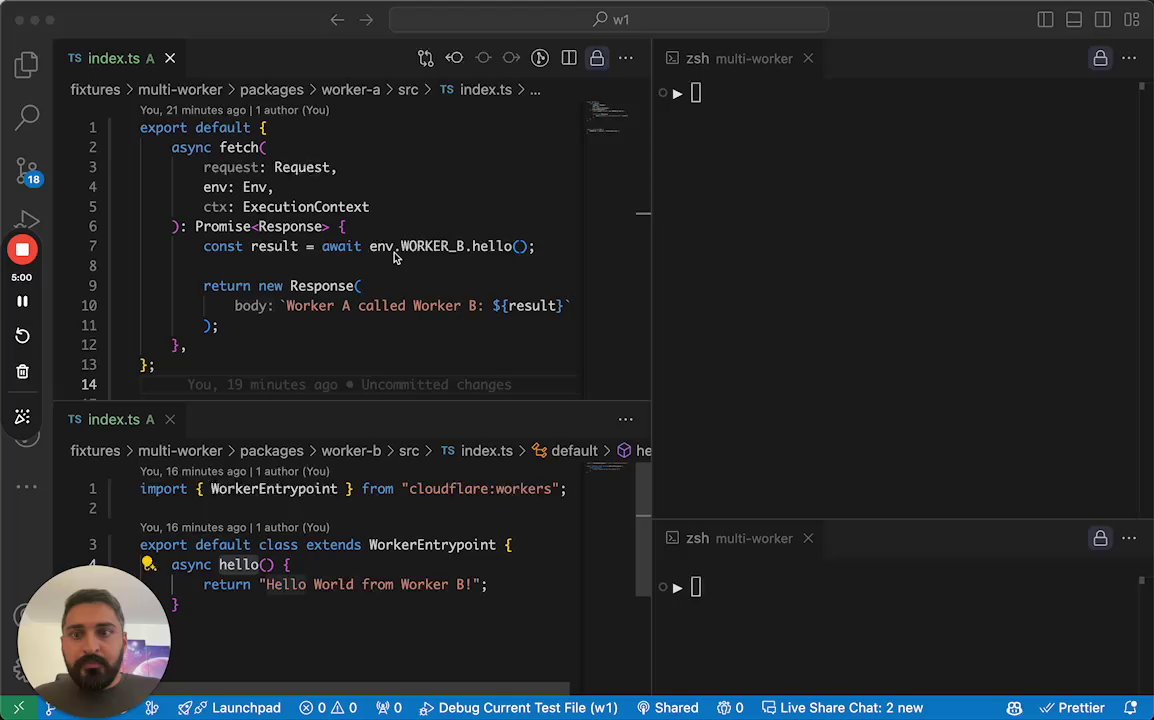Open the Explorer view in activity bar

27,66
